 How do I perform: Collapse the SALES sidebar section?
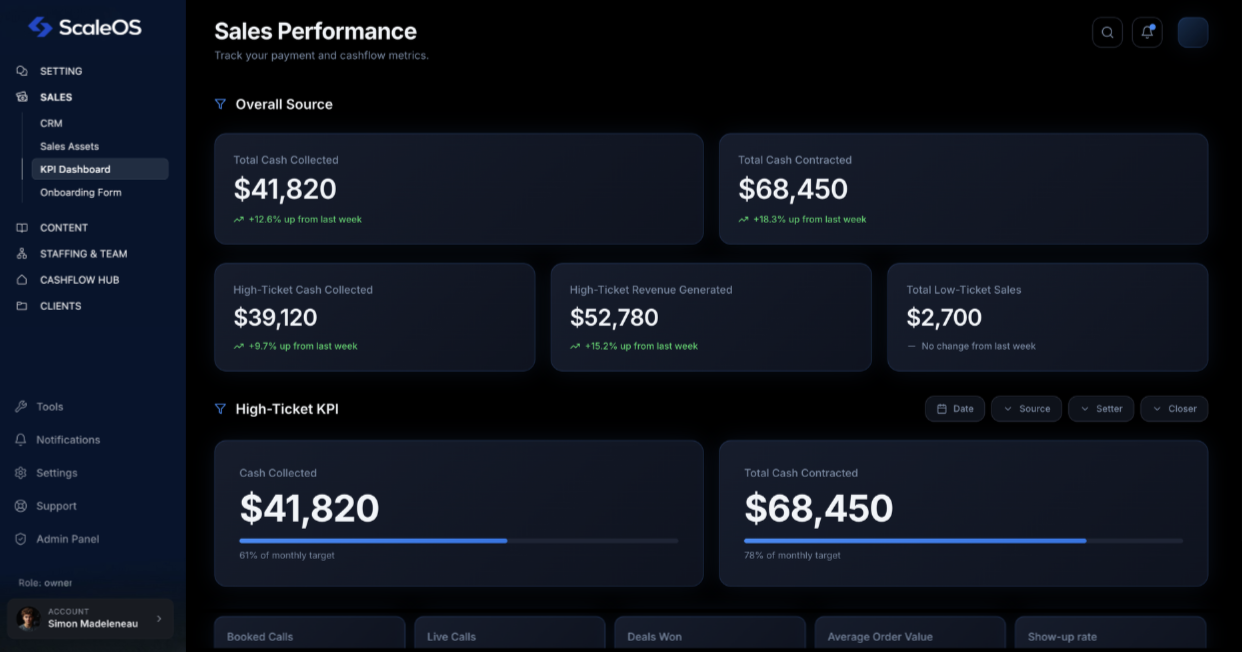(x=56, y=97)
